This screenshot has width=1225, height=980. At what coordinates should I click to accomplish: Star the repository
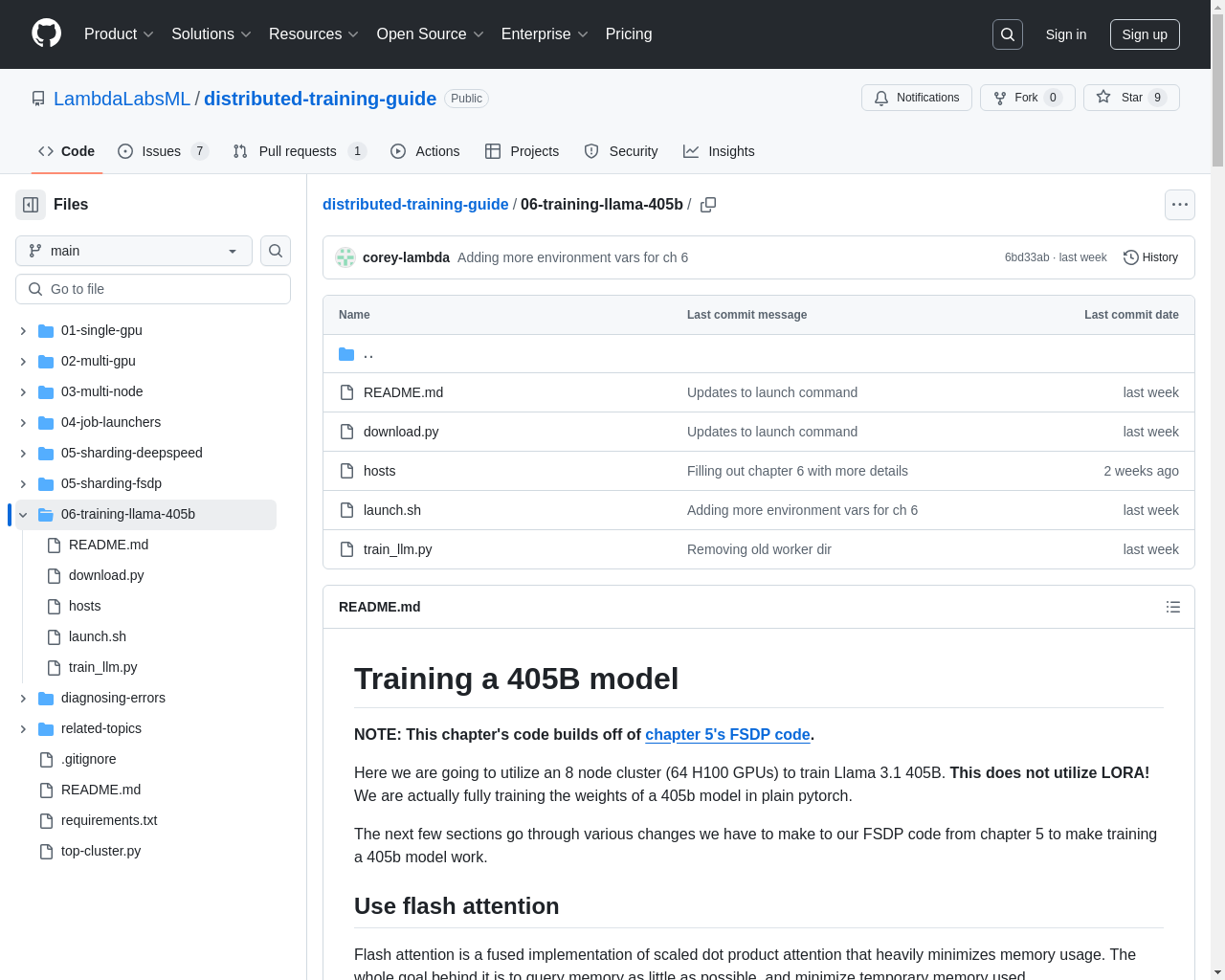[x=1131, y=98]
